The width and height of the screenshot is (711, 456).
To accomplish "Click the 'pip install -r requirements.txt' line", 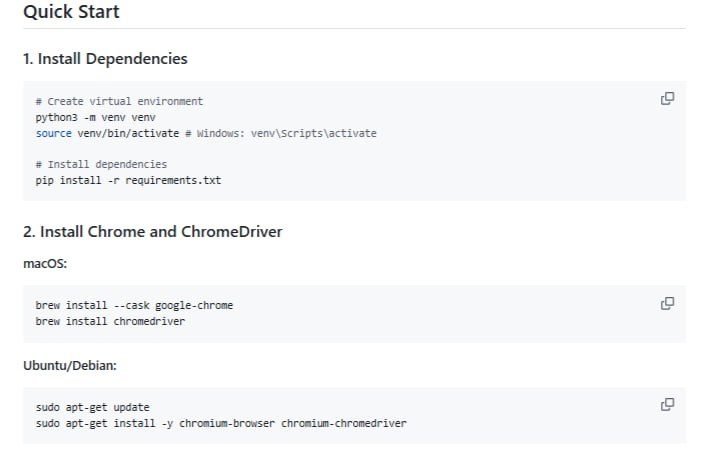I will 128,180.
